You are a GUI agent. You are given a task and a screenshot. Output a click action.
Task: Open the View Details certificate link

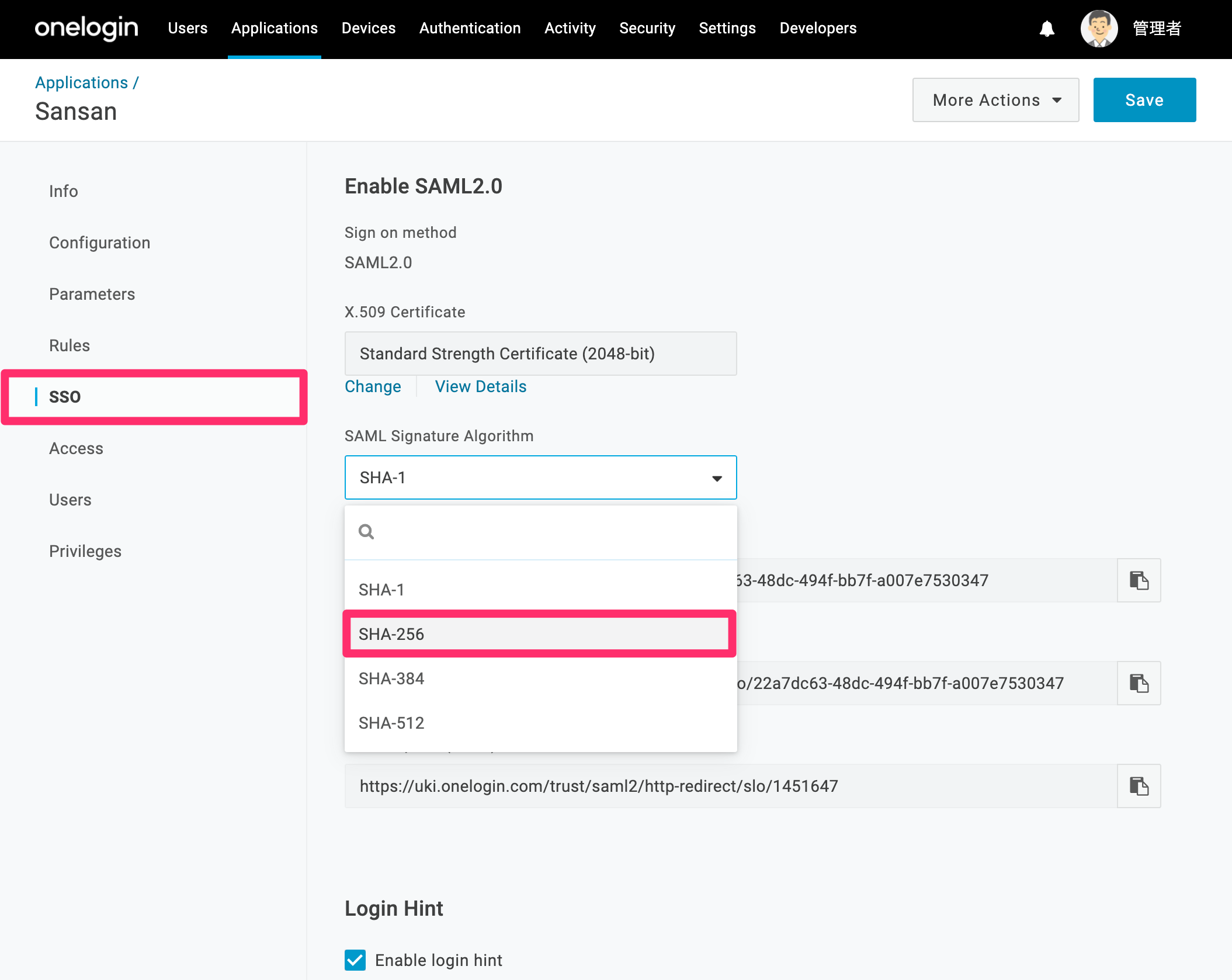pos(481,386)
